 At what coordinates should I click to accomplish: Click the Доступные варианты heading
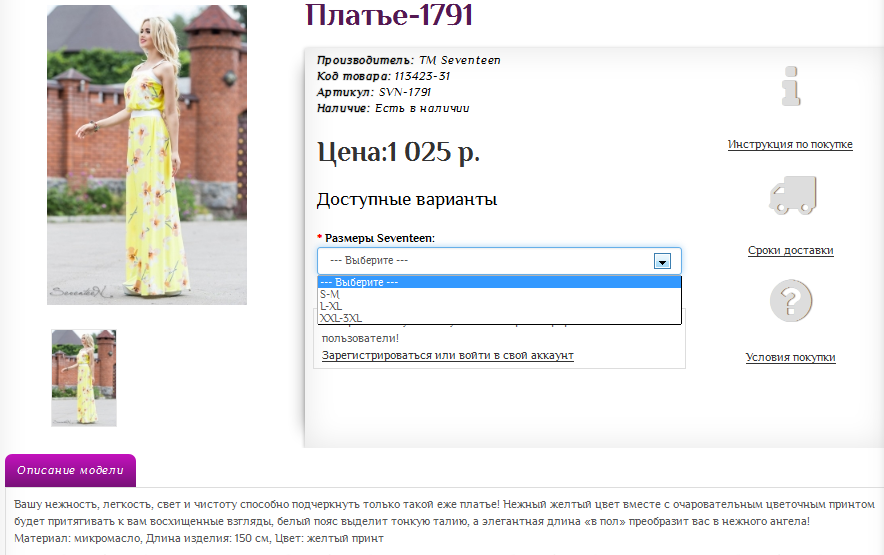[407, 200]
